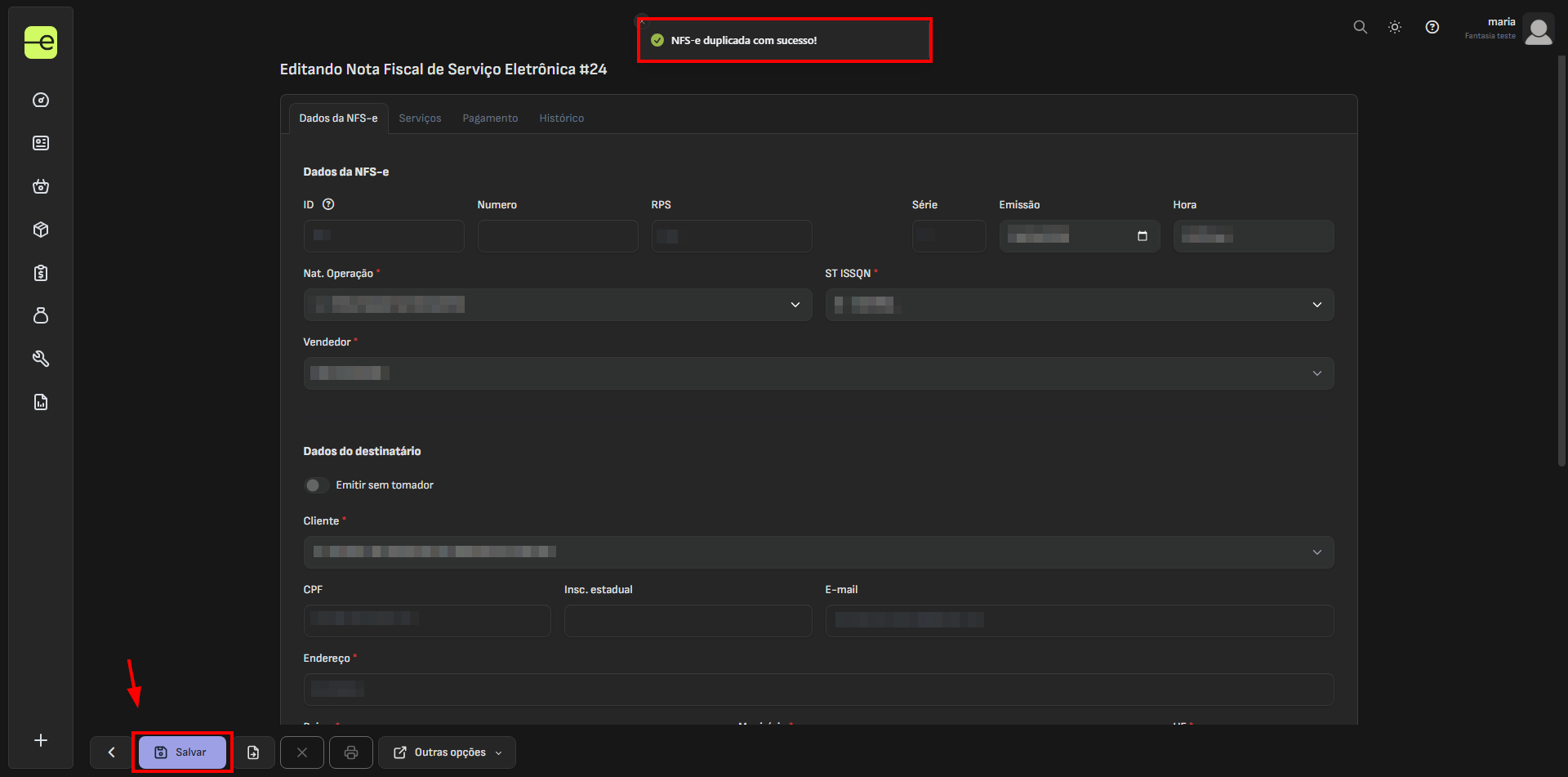Select the Dados da NFS-e tab

[x=338, y=118]
